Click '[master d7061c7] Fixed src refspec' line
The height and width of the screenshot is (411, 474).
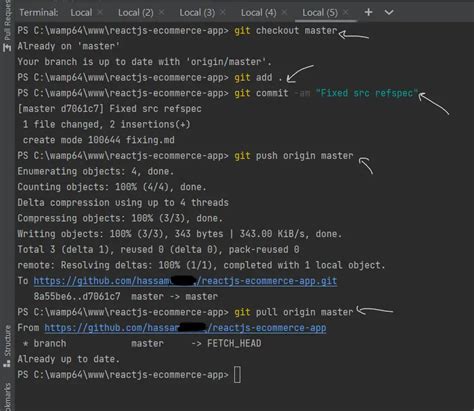click(110, 109)
